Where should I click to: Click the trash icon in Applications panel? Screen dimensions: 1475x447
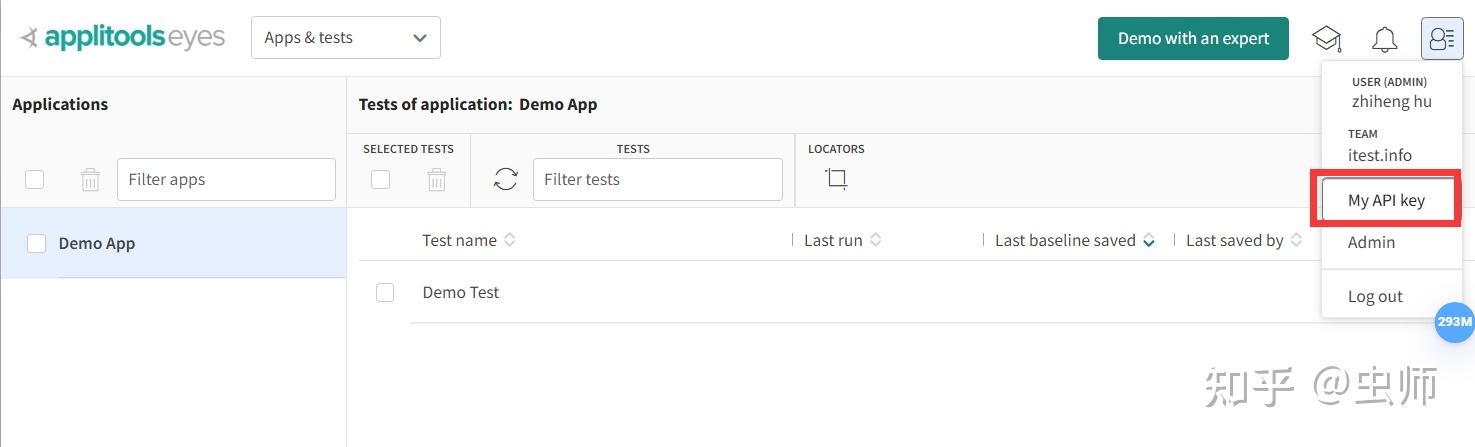90,180
